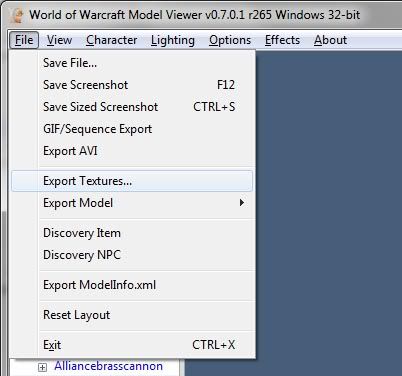The width and height of the screenshot is (402, 376).
Task: Expand the Alliancebrasscannon tree node
Action: 42,367
